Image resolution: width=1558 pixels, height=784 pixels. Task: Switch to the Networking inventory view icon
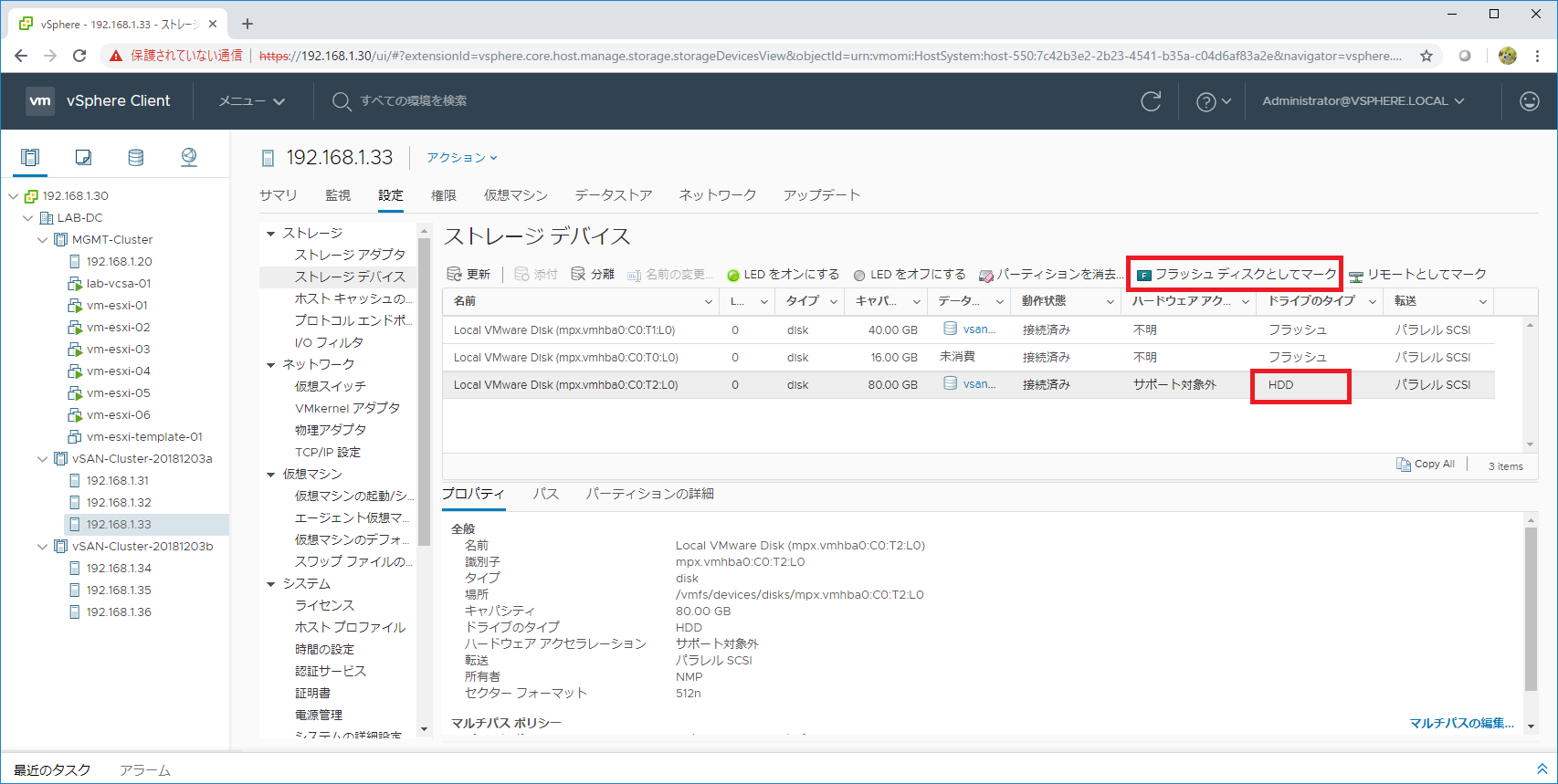(x=189, y=157)
